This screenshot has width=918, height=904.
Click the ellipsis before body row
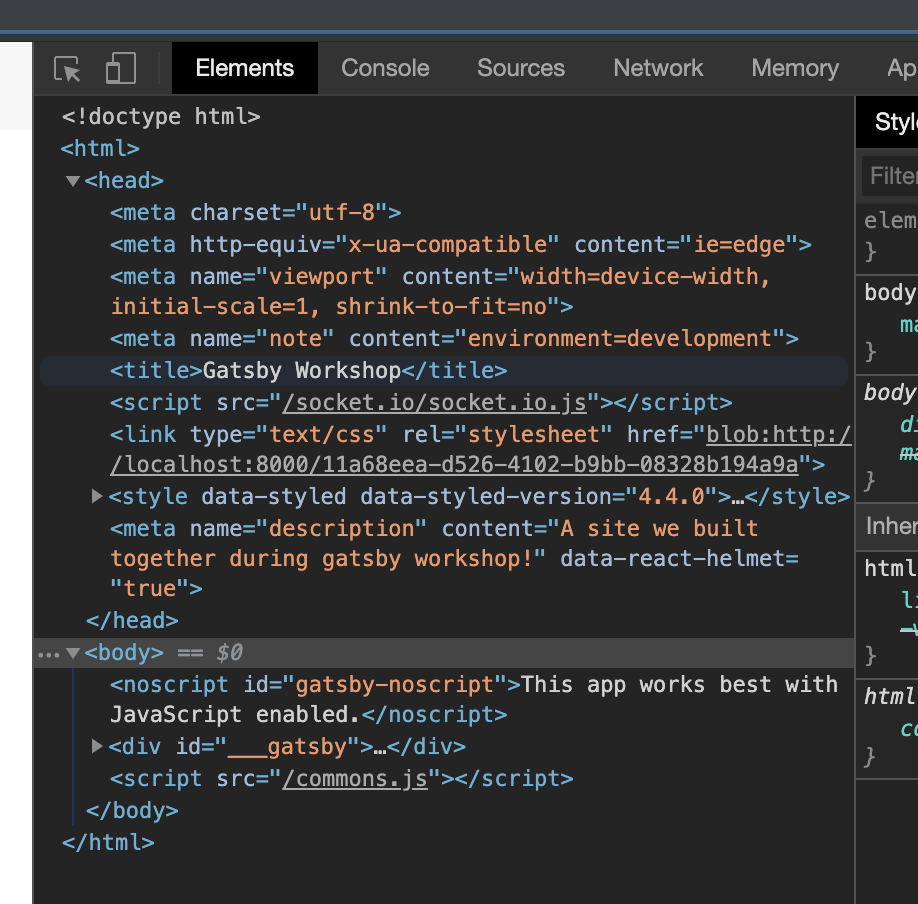click(x=49, y=655)
